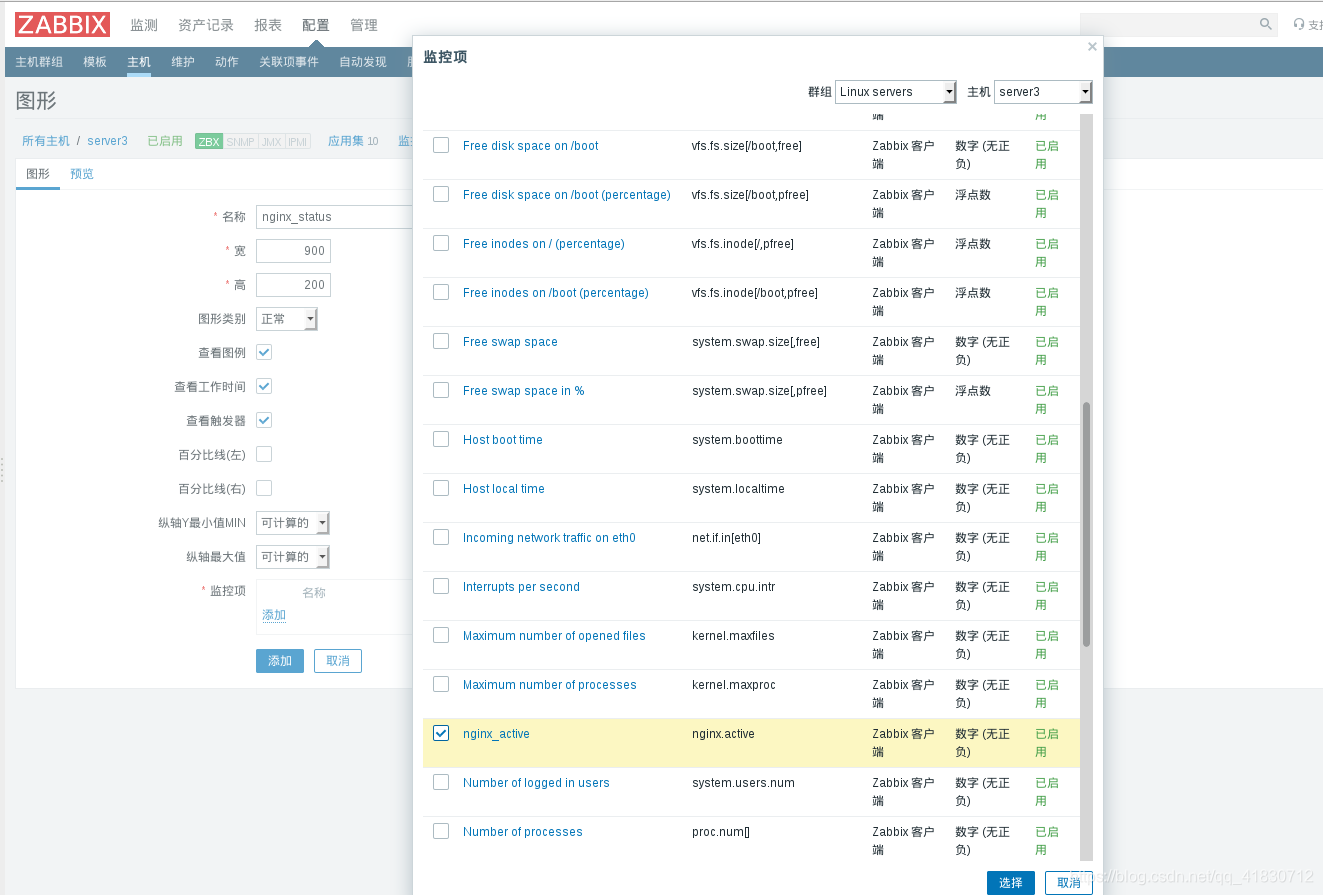Open Maximum number of opened files link
The width and height of the screenshot is (1323, 895).
[x=554, y=636]
